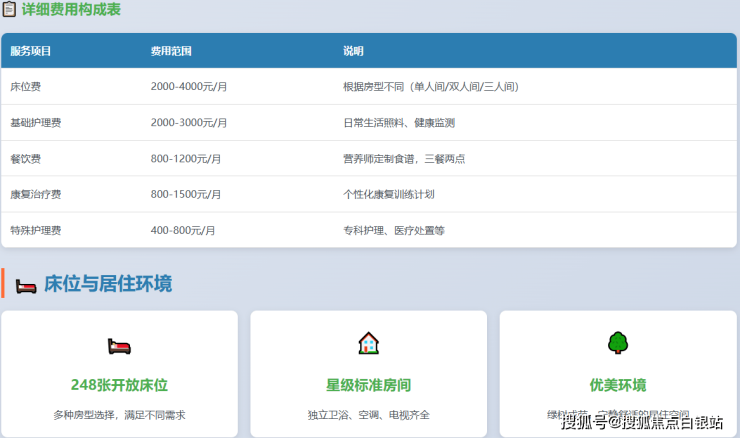Click the 基础护理费 row label

pyautogui.click(x=36, y=123)
